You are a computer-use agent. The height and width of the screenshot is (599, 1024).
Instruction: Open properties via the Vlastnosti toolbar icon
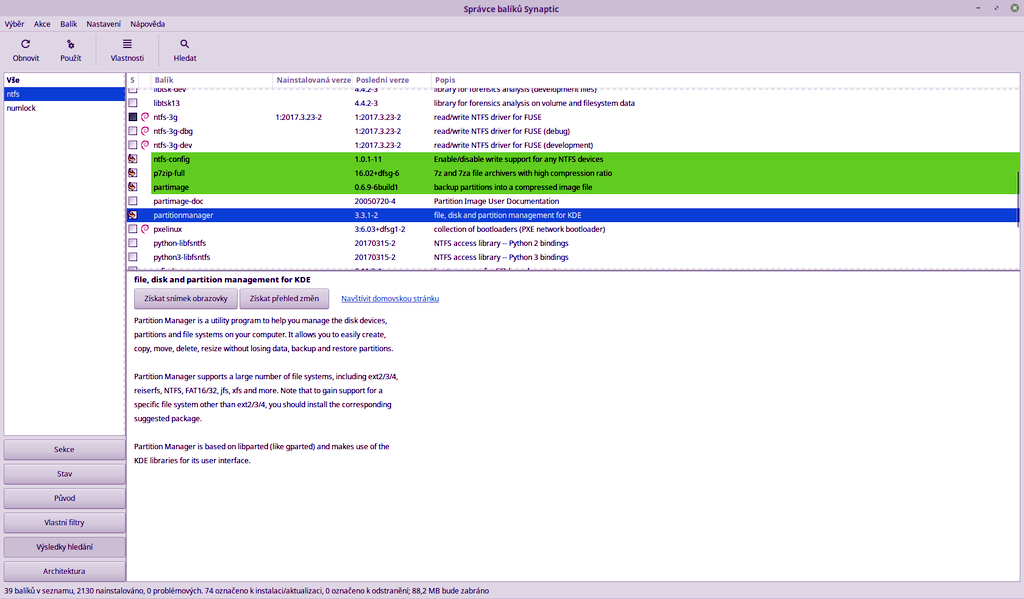127,43
